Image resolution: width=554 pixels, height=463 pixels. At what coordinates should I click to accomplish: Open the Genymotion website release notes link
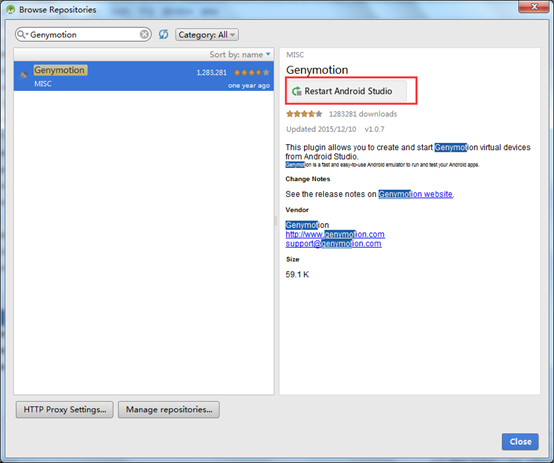(416, 194)
